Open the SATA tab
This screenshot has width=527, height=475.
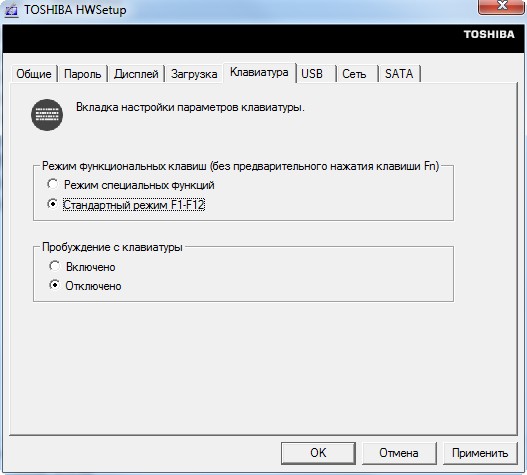(x=399, y=74)
